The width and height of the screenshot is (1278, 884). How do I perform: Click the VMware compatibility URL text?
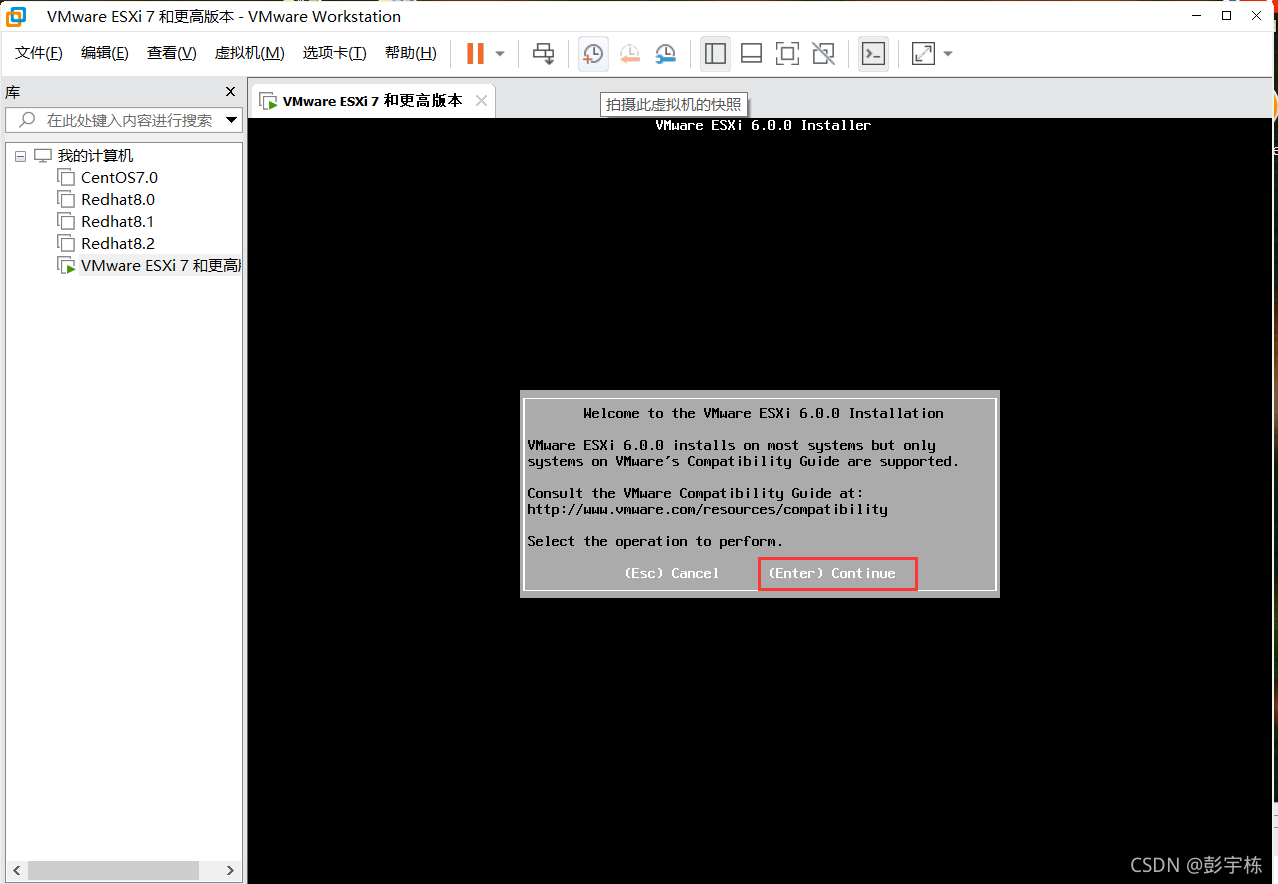707,509
